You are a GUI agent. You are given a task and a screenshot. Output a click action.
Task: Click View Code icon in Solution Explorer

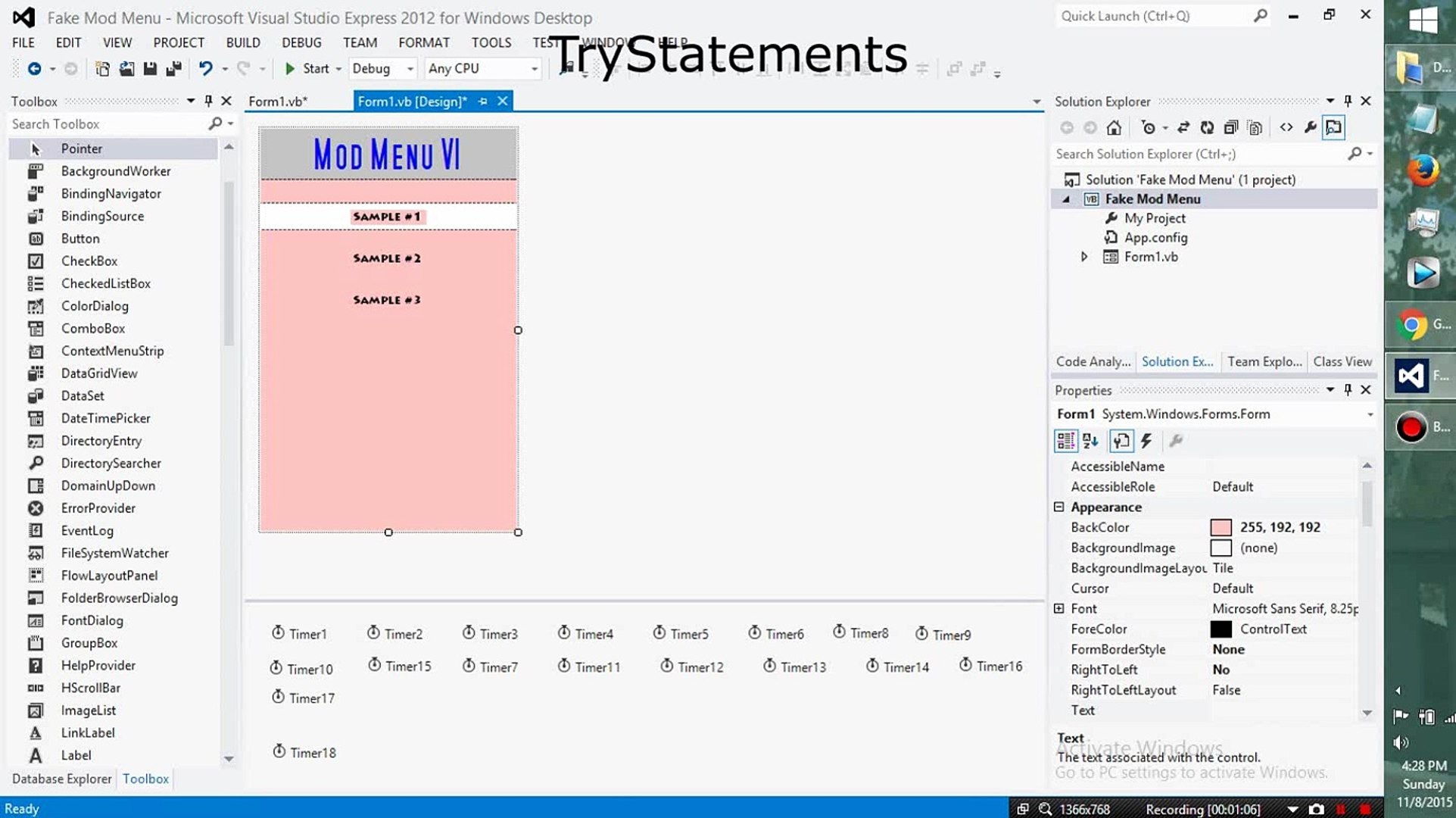(x=1286, y=128)
